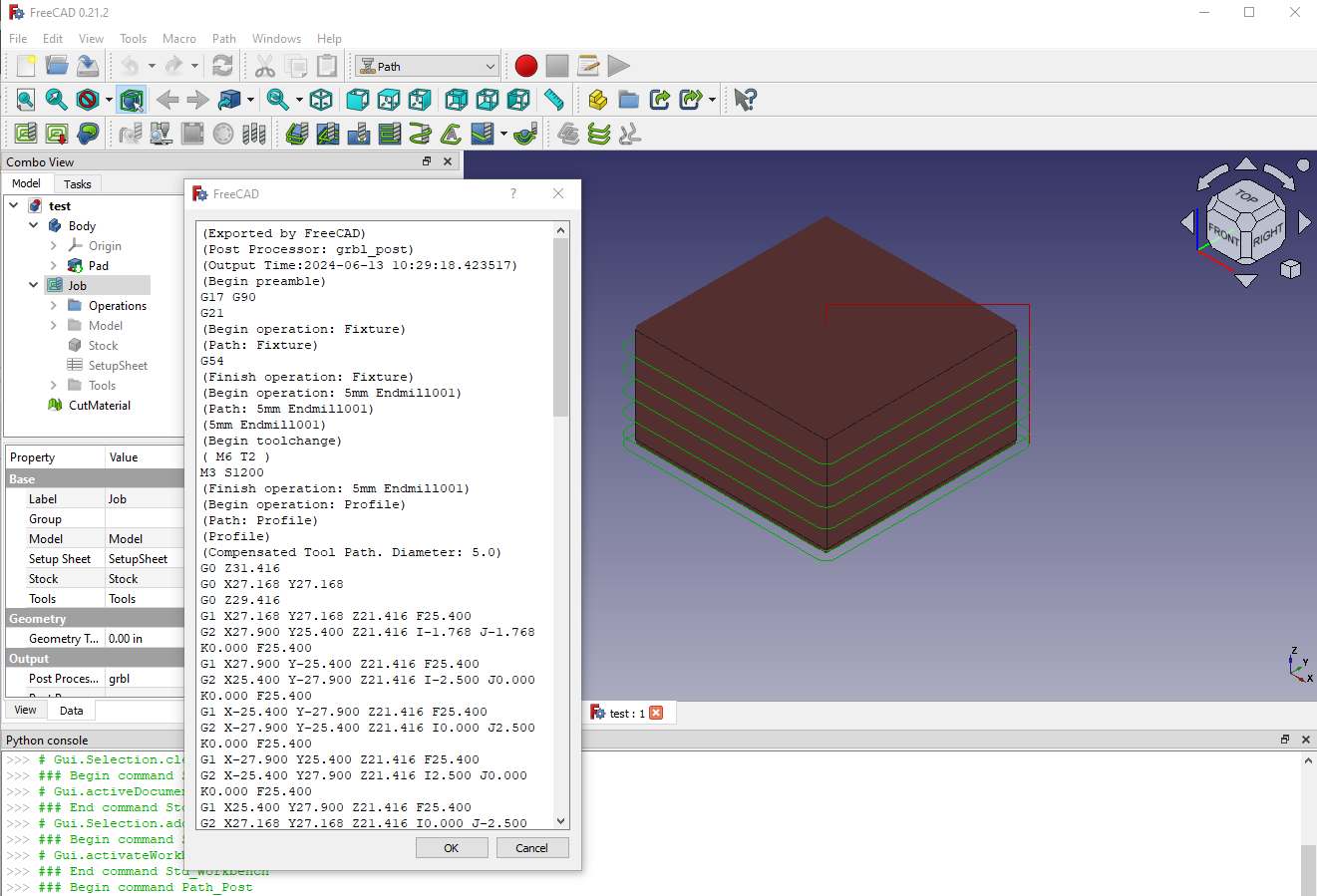Create a group folder icon
This screenshot has height=896, width=1317.
628,100
